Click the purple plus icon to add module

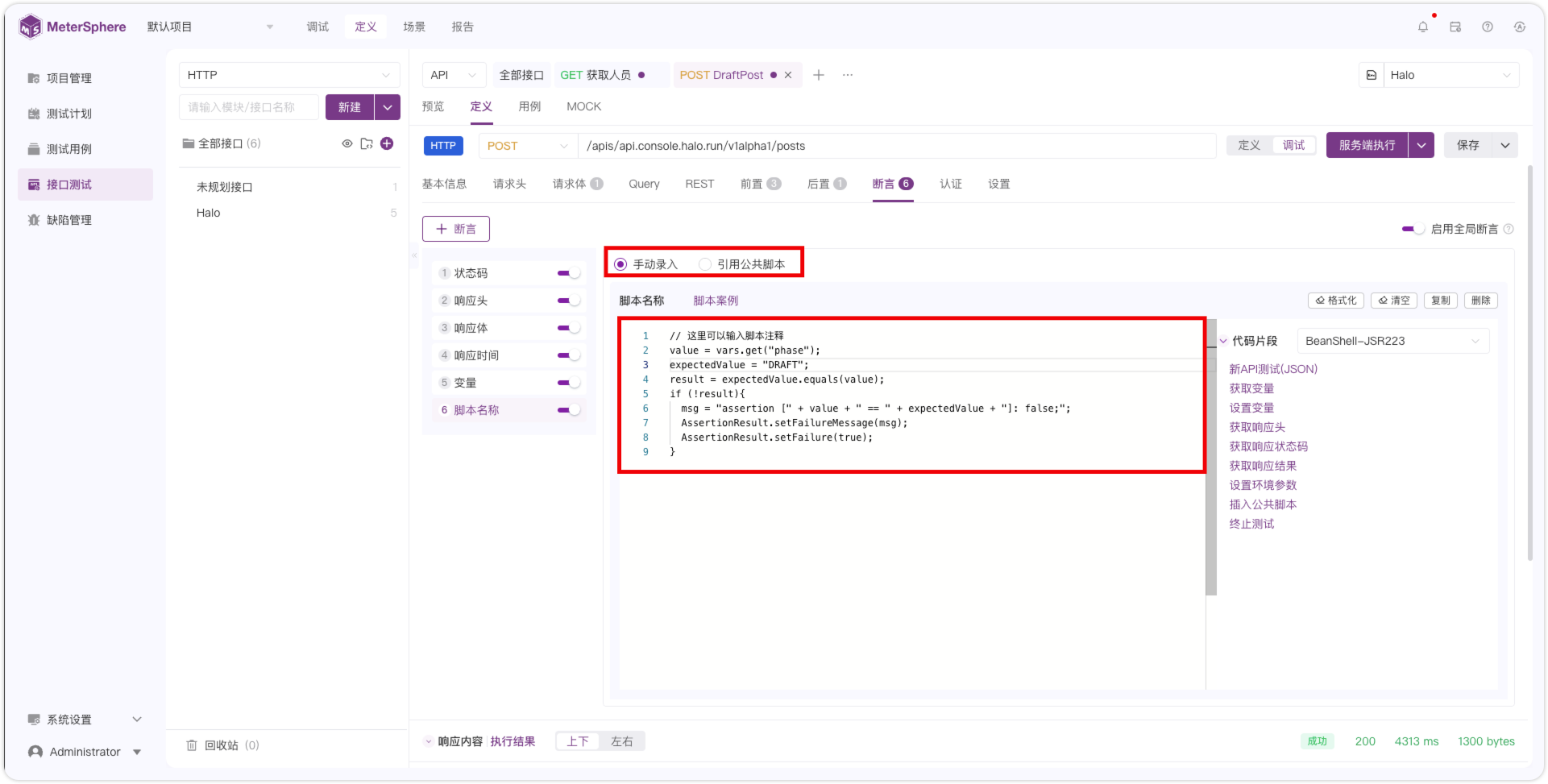point(387,143)
